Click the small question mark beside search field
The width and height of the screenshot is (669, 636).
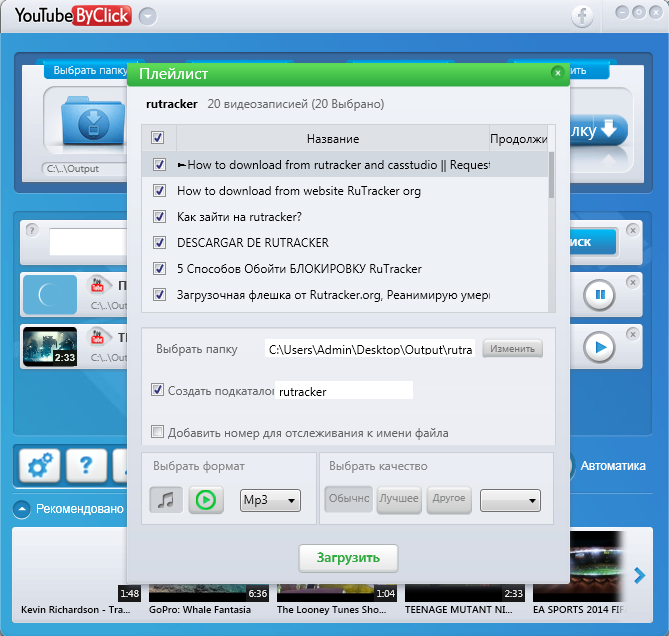coord(32,230)
